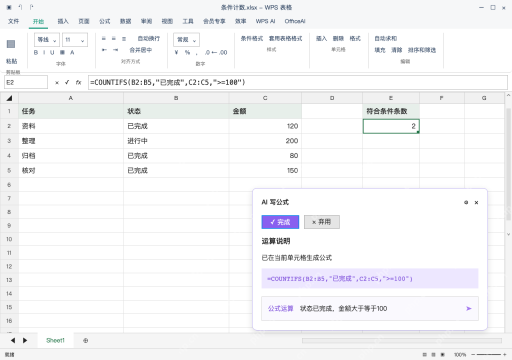Click 删除 in the cells group
Image resolution: width=512 pixels, height=360 pixels.
point(338,39)
